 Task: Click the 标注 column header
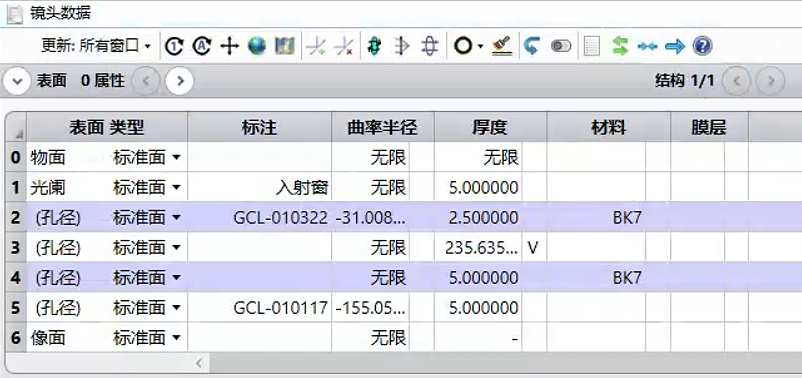tap(259, 127)
